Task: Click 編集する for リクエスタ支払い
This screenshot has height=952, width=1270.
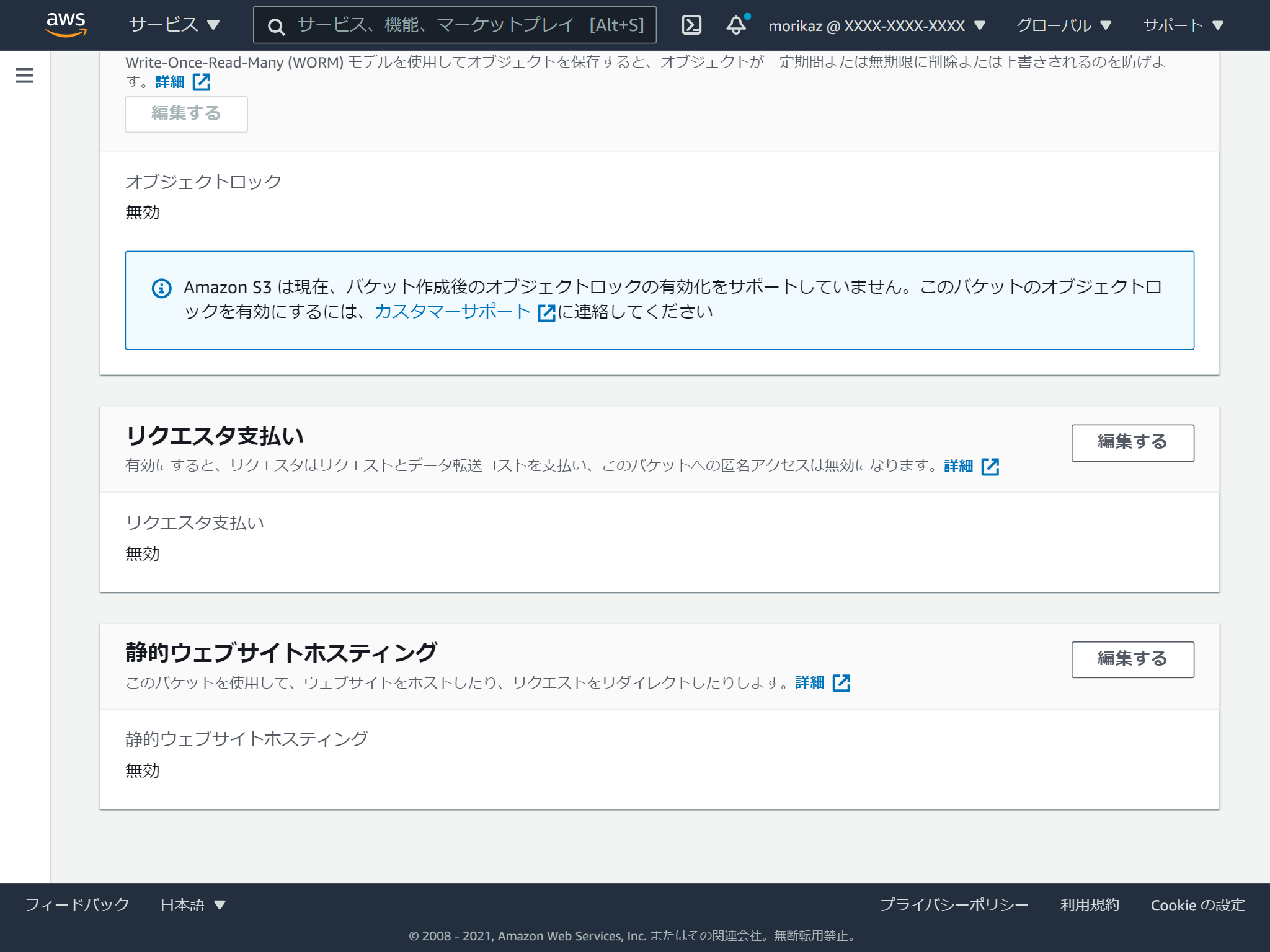Action: pos(1132,443)
